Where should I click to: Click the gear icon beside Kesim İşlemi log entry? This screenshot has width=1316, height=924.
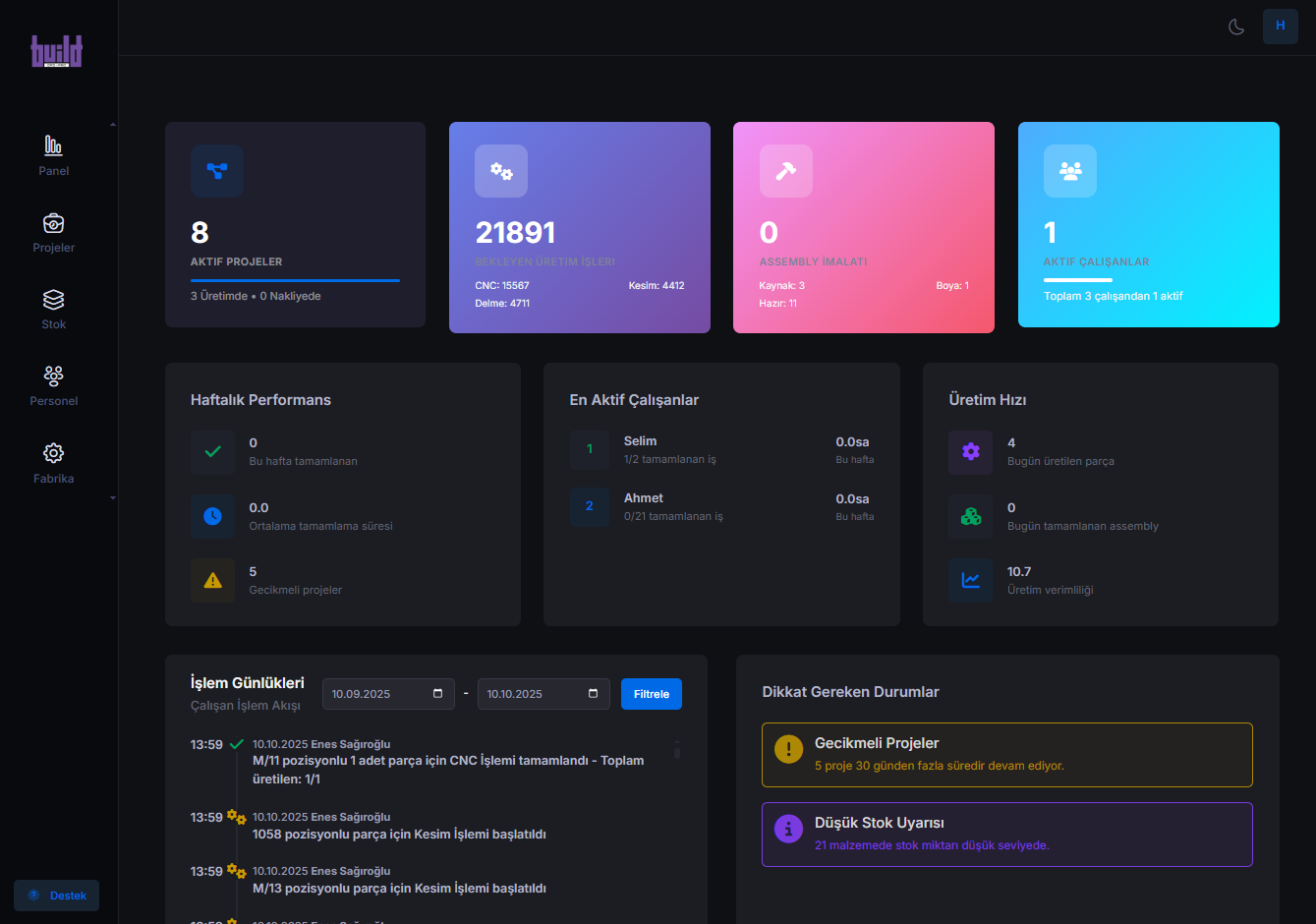[x=235, y=816]
